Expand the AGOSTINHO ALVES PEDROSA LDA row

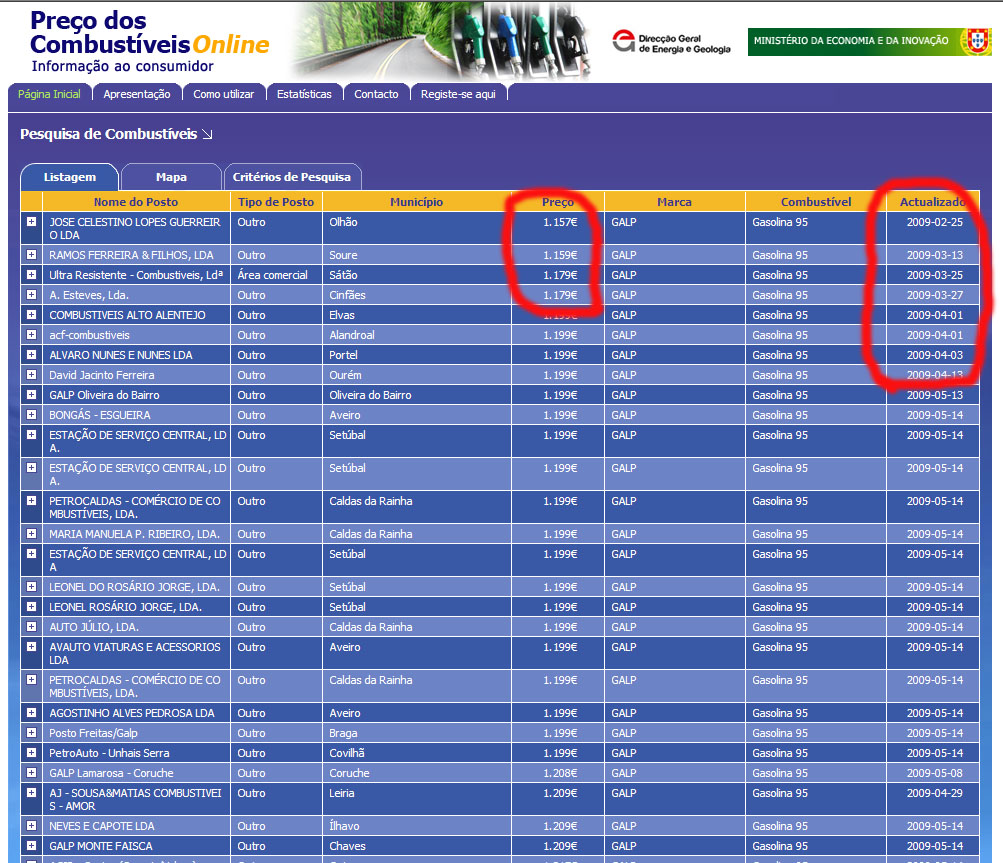[x=31, y=712]
